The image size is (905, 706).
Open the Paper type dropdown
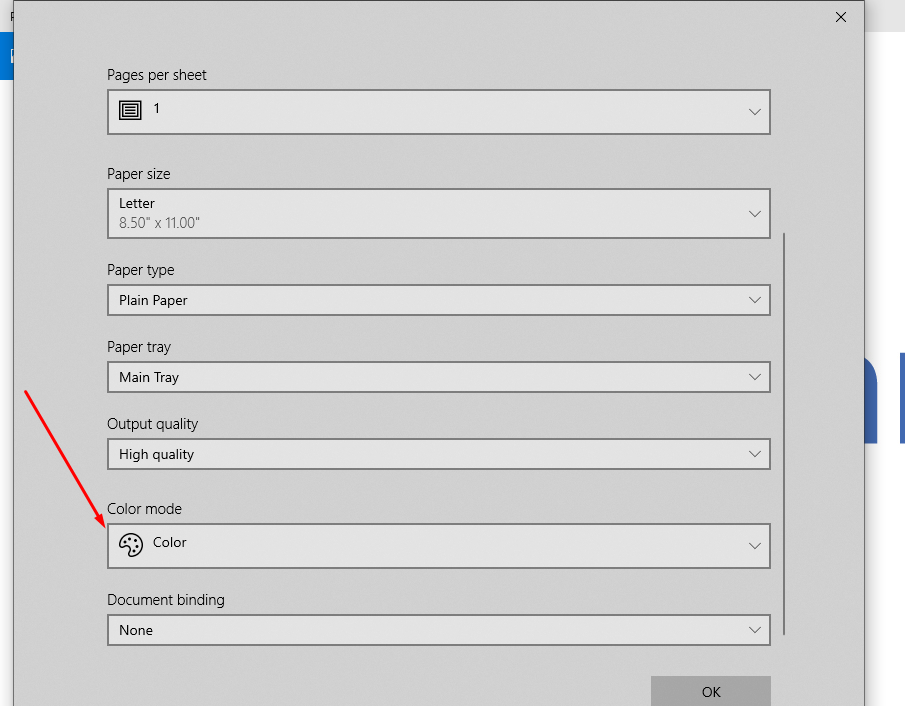tap(438, 300)
